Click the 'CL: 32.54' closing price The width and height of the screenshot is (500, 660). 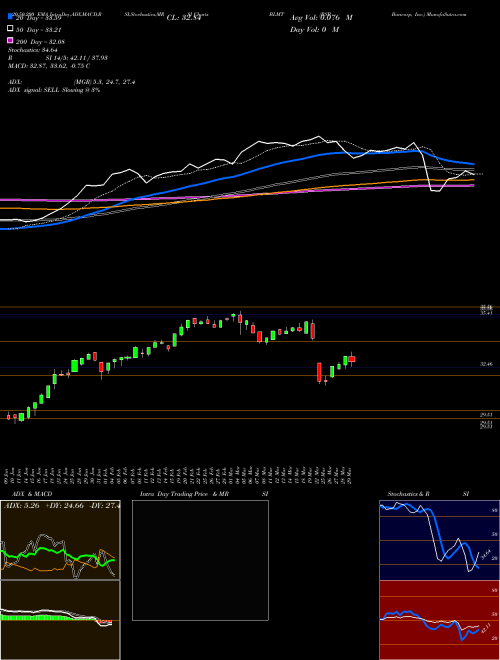[185, 18]
